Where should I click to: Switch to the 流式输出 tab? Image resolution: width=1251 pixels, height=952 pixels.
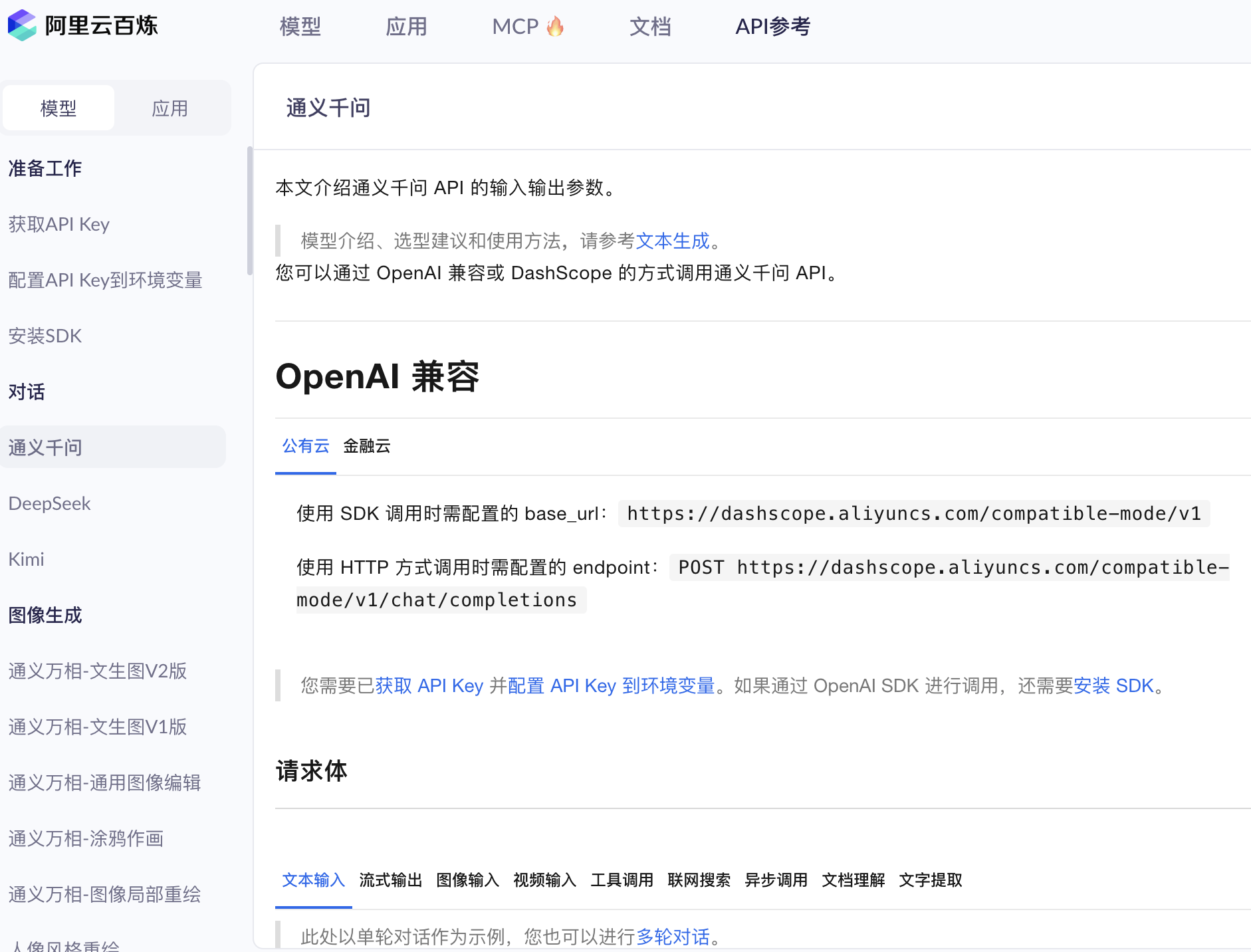coord(390,880)
